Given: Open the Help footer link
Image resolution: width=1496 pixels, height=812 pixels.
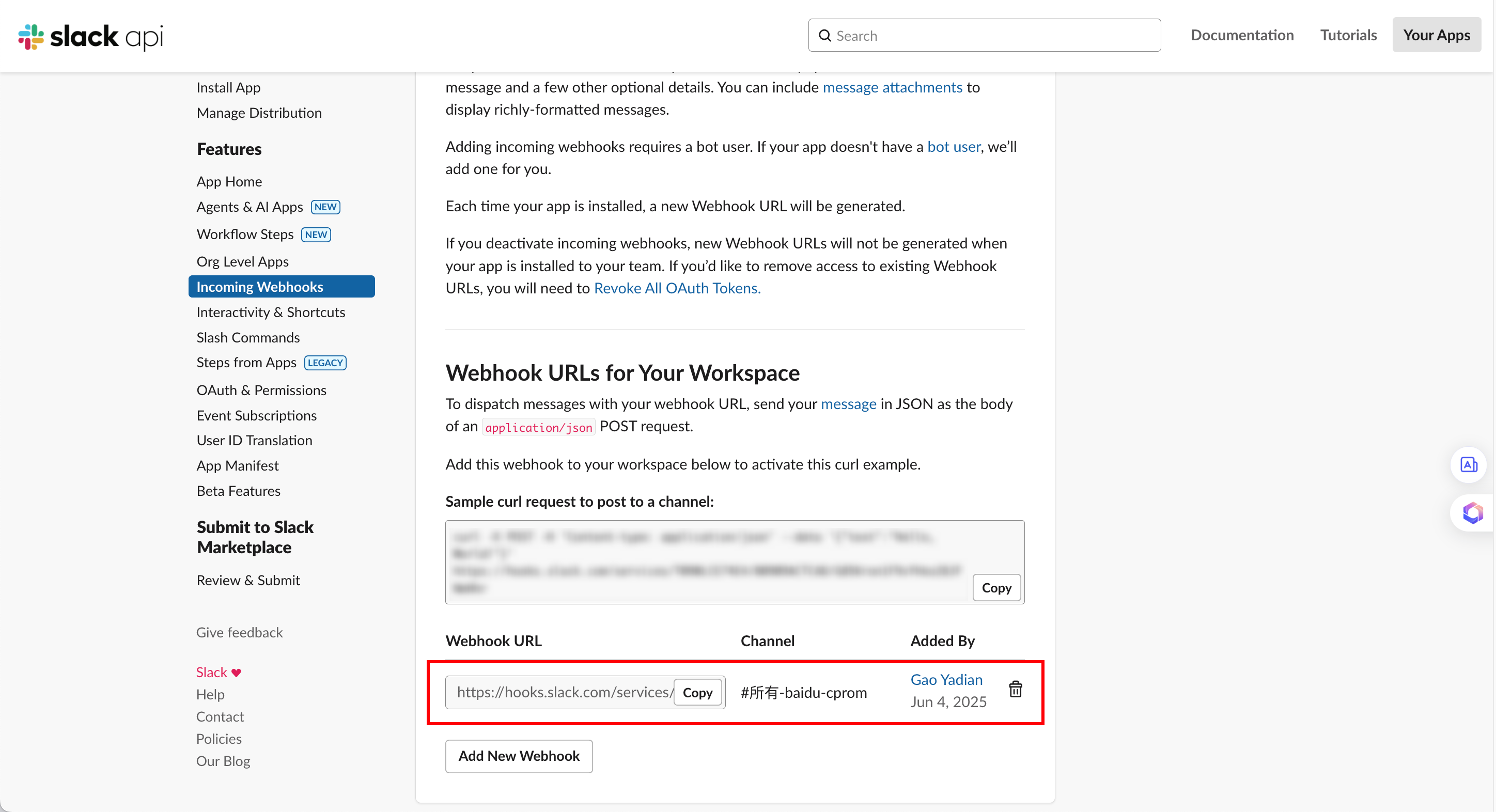Looking at the screenshot, I should (x=210, y=694).
